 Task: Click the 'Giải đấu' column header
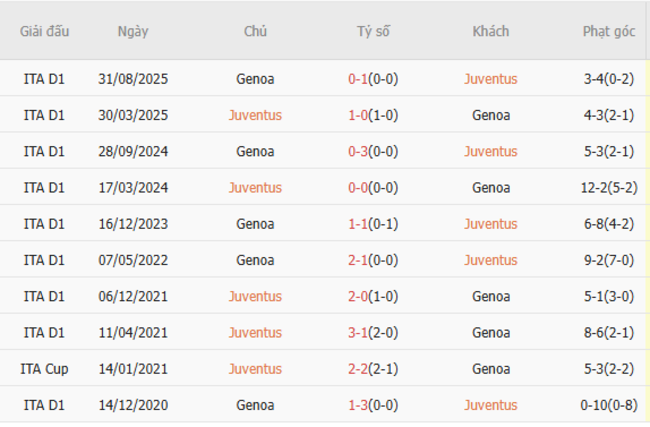click(x=44, y=31)
